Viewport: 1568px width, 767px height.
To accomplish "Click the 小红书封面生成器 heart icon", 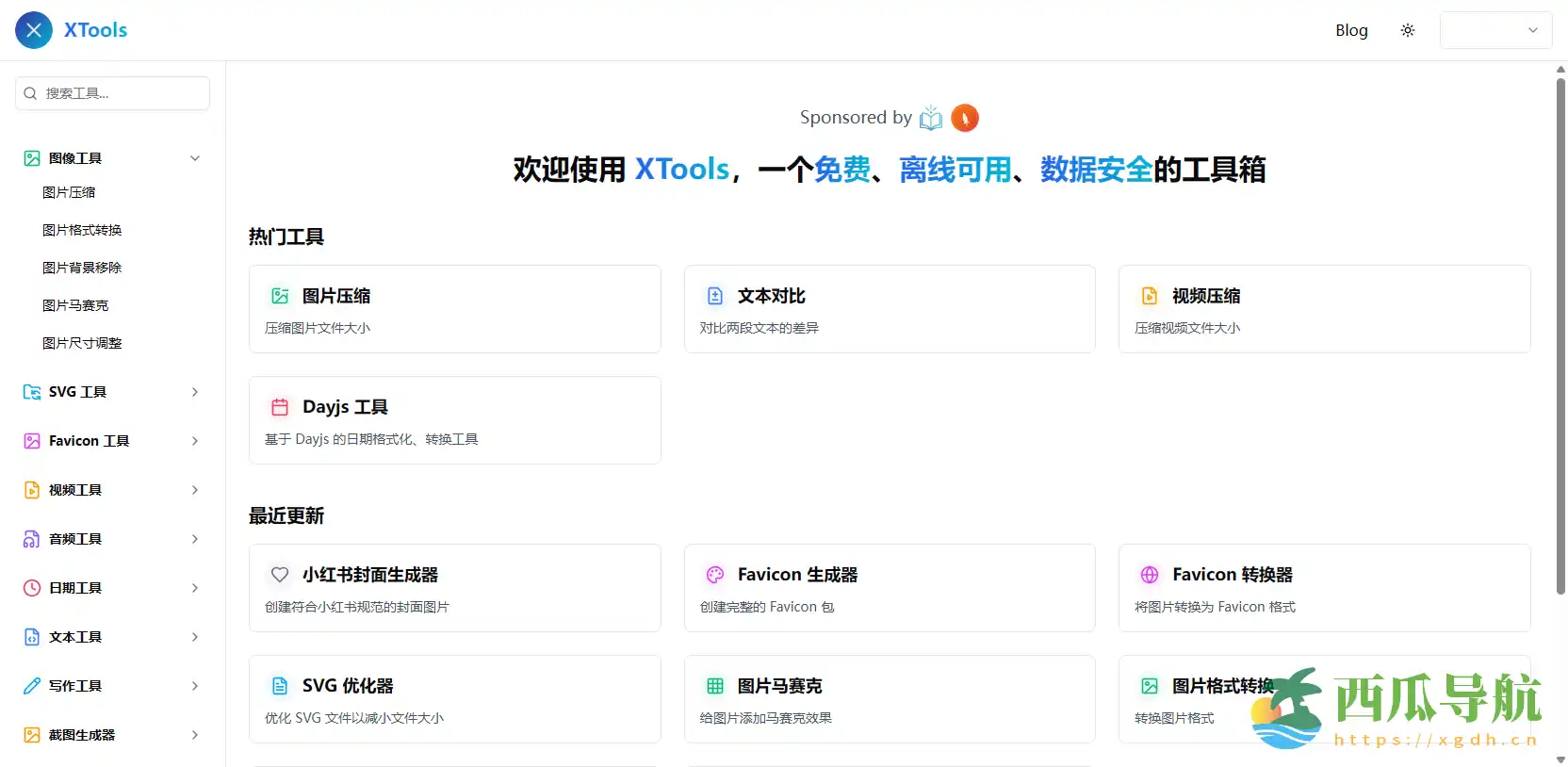I will click(280, 575).
